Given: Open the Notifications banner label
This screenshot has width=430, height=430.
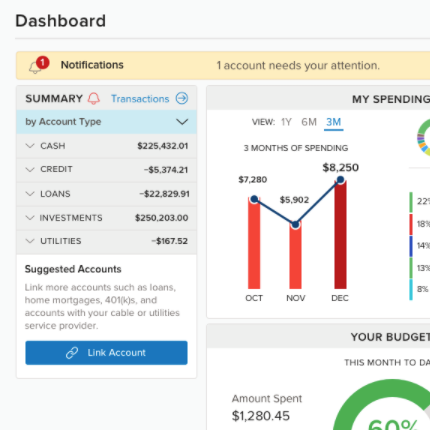Looking at the screenshot, I should pos(92,65).
